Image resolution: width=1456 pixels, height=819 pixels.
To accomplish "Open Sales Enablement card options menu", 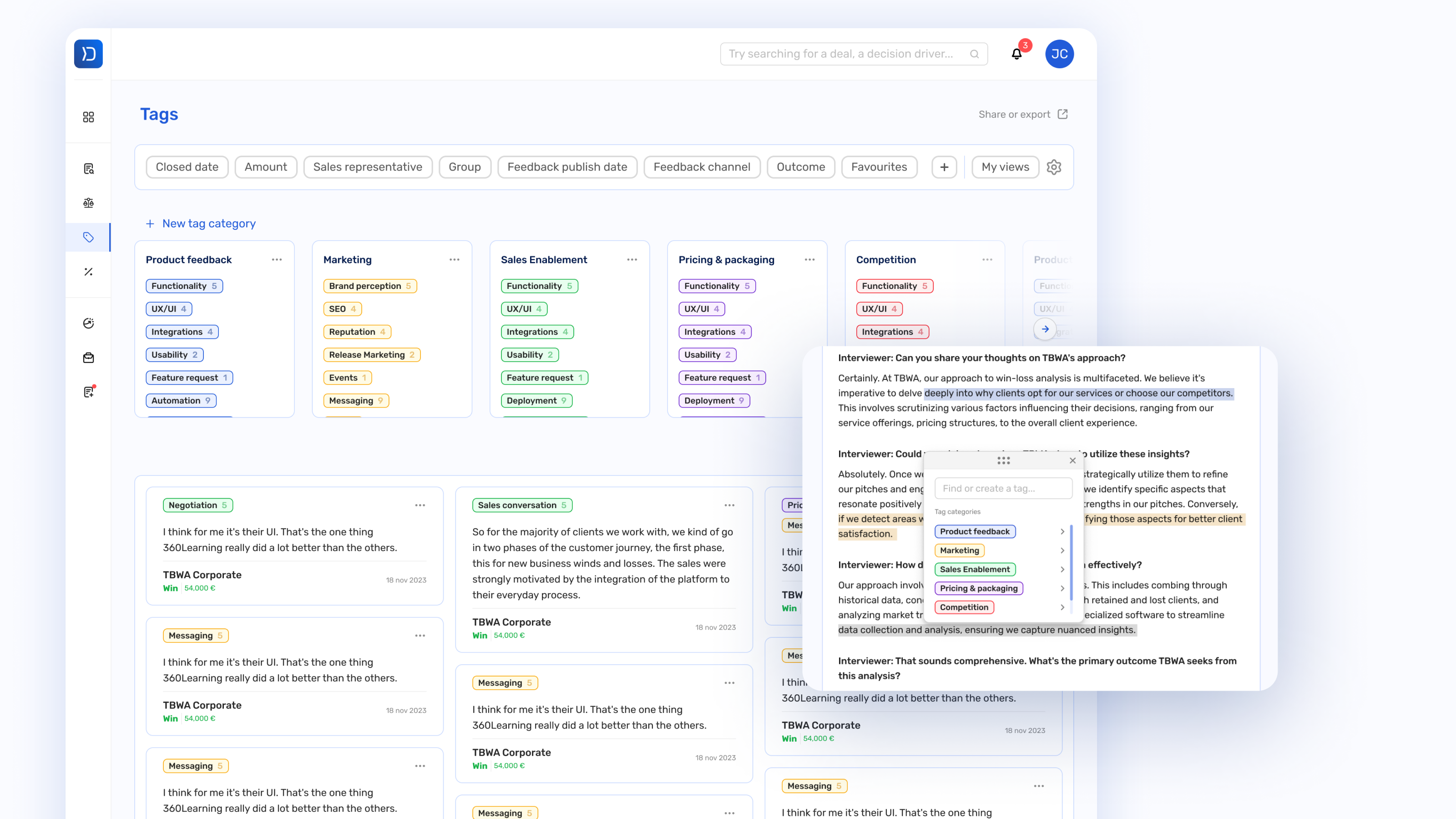I will point(632,260).
